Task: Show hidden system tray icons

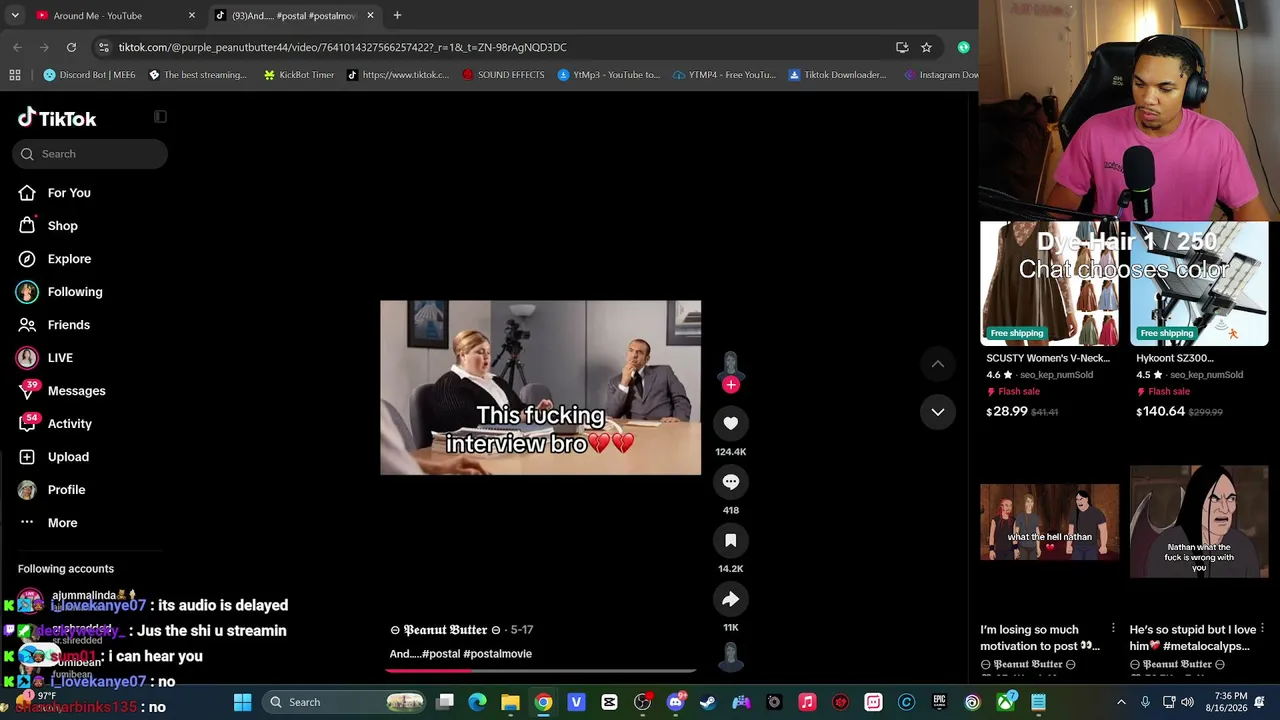Action: pyautogui.click(x=1120, y=702)
